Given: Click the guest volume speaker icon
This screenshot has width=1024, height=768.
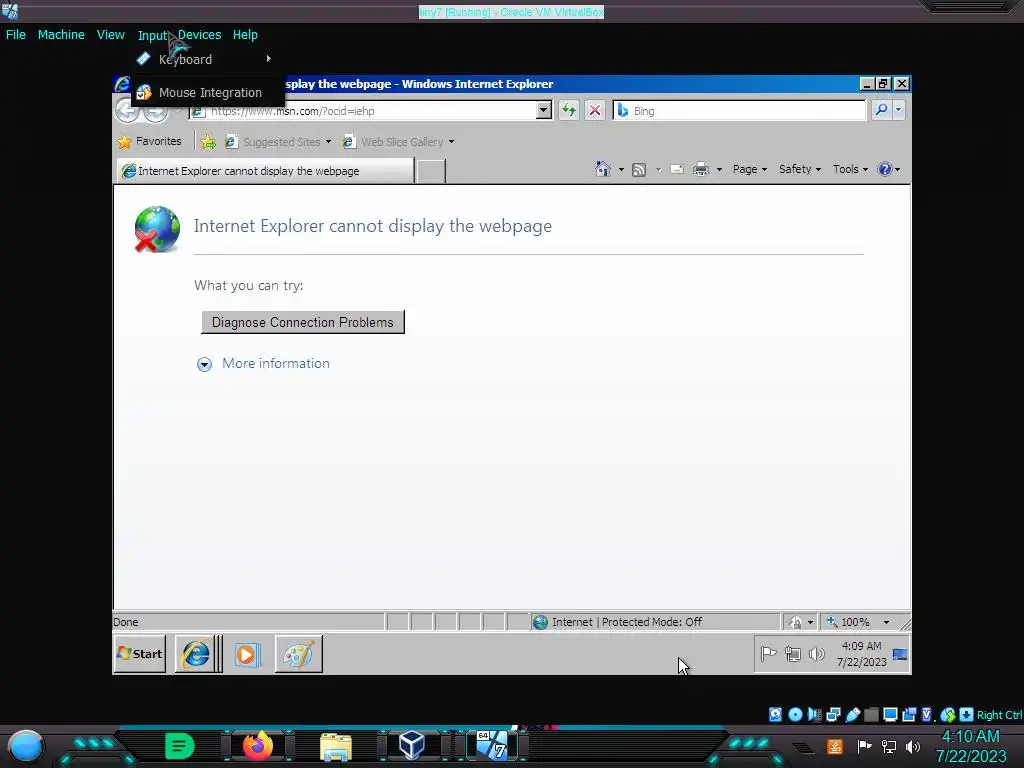Looking at the screenshot, I should 816,654.
